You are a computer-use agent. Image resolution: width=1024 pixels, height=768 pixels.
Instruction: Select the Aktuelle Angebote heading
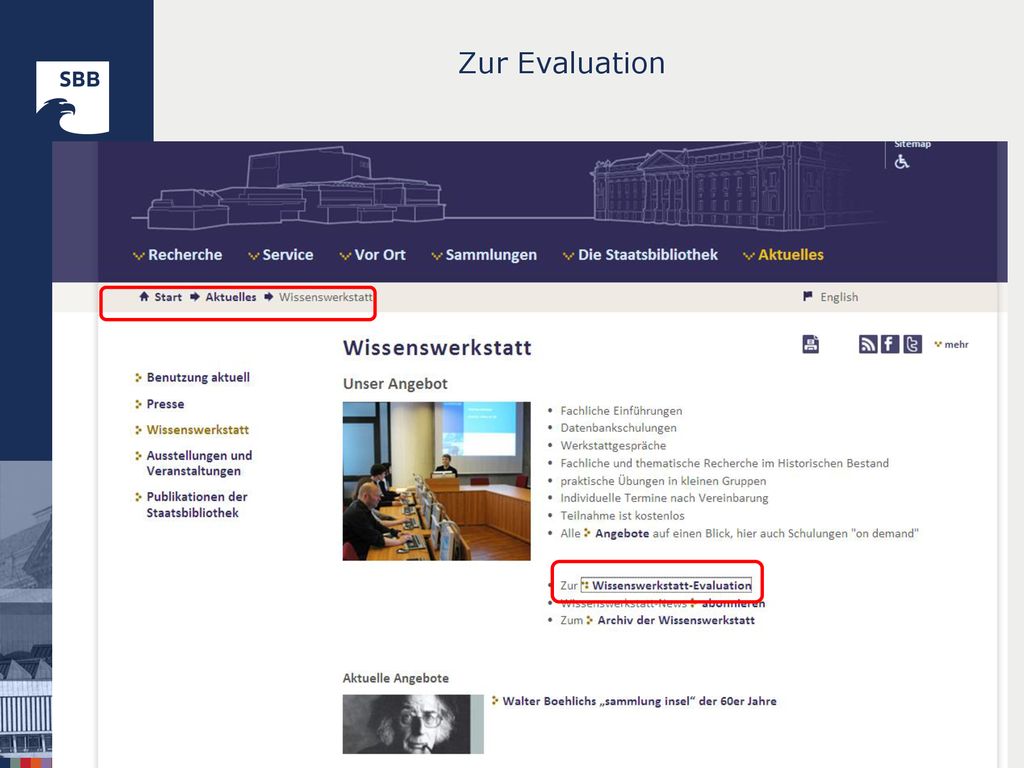pos(396,679)
